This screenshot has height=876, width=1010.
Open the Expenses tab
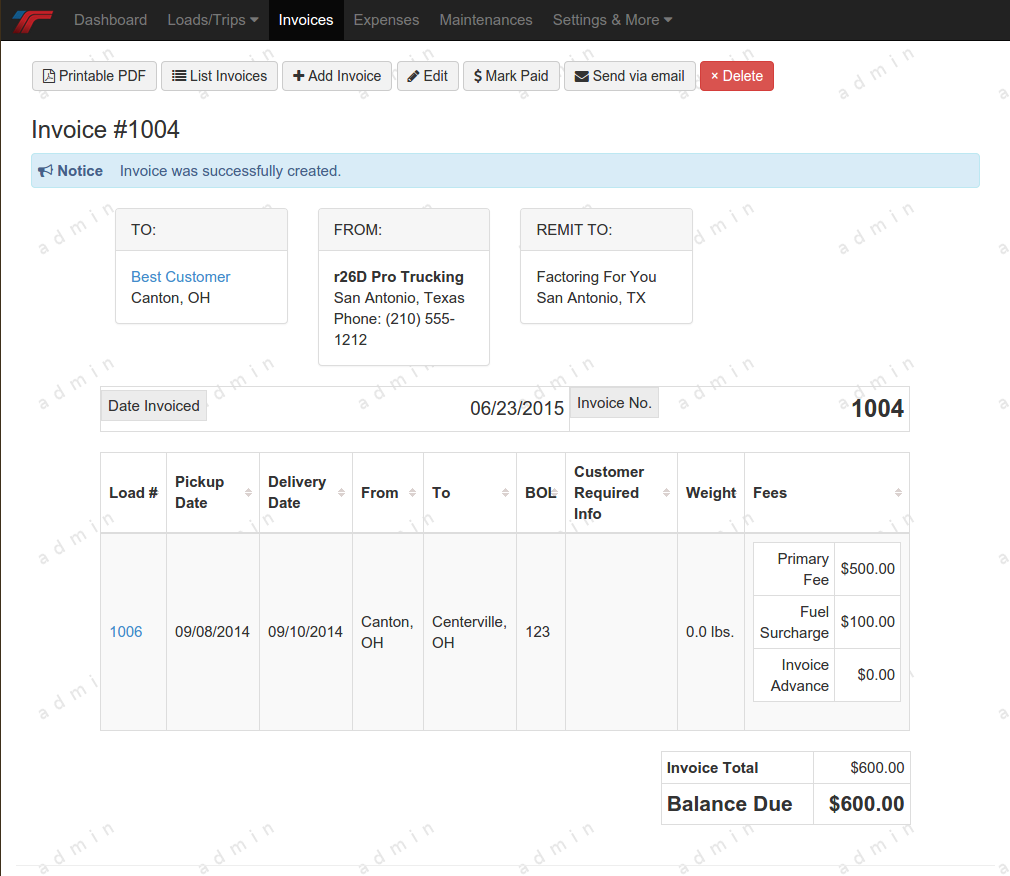386,20
